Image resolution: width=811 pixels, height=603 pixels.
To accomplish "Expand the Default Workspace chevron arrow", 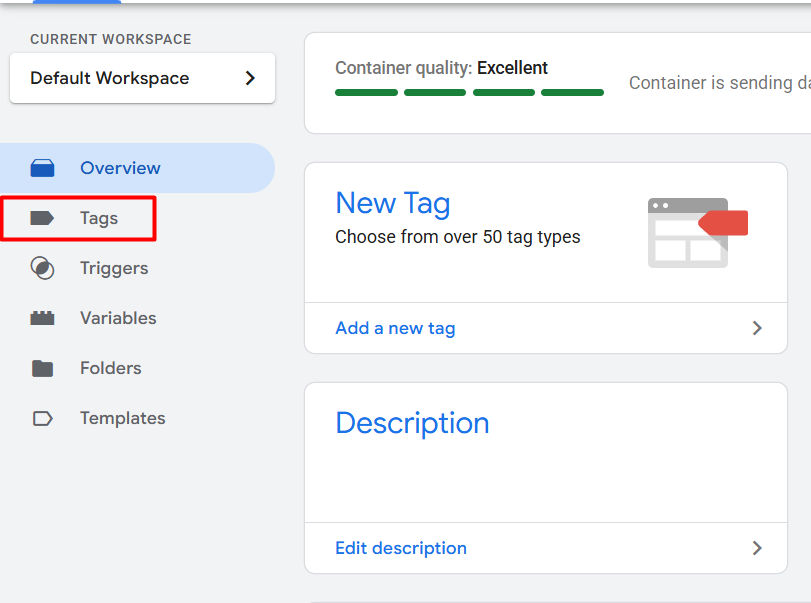I will [250, 78].
